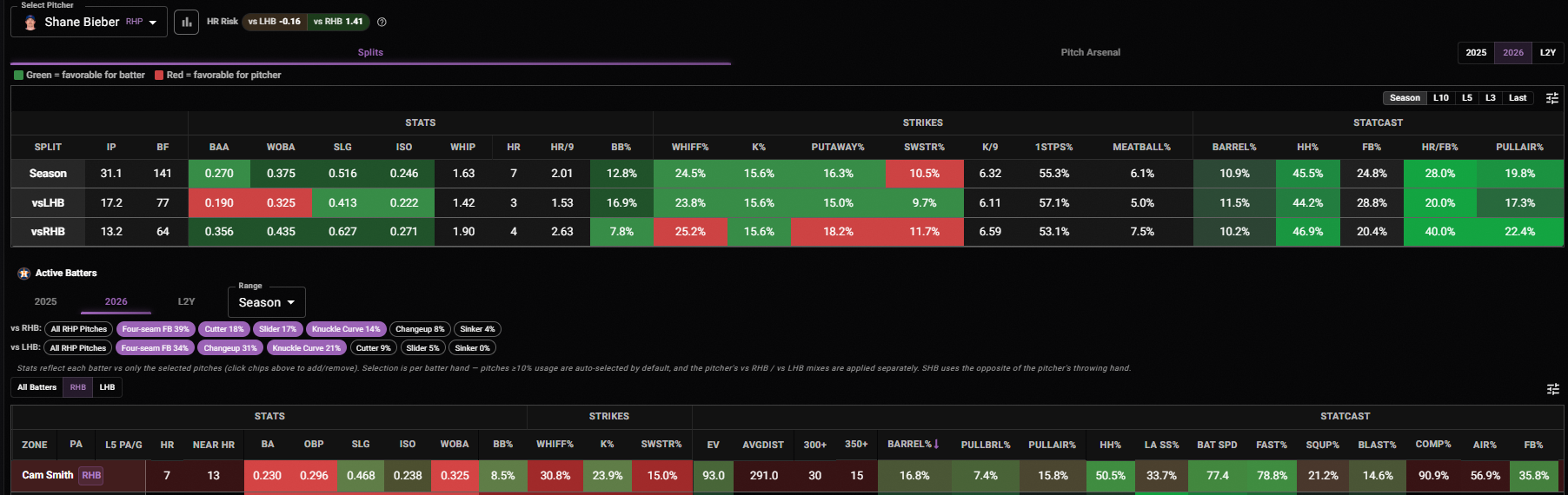Choose the 2025 year button at top right

pos(1476,52)
